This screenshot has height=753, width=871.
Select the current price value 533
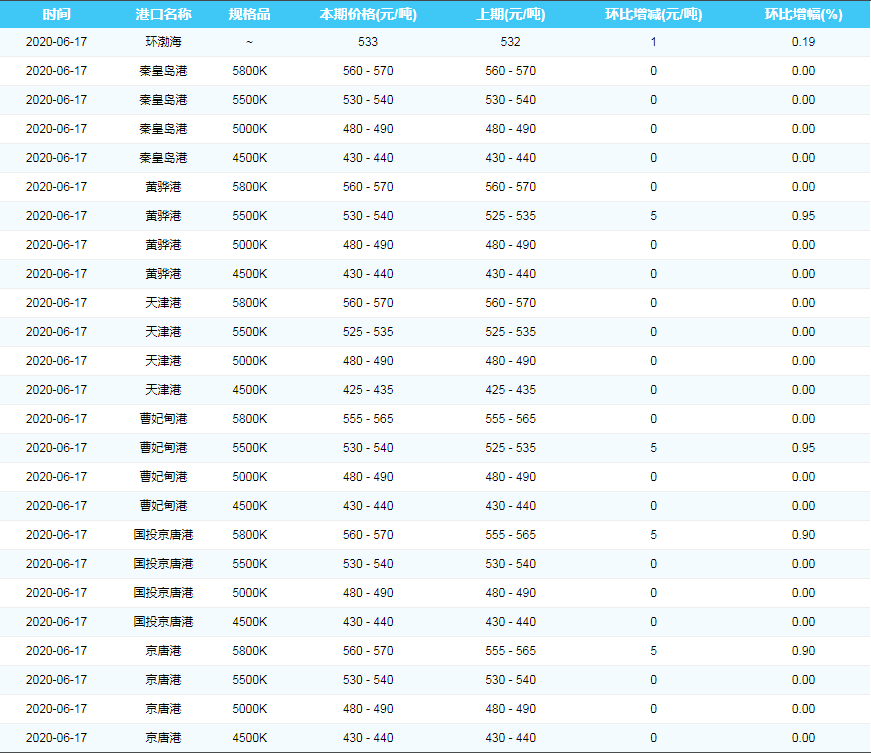[368, 42]
